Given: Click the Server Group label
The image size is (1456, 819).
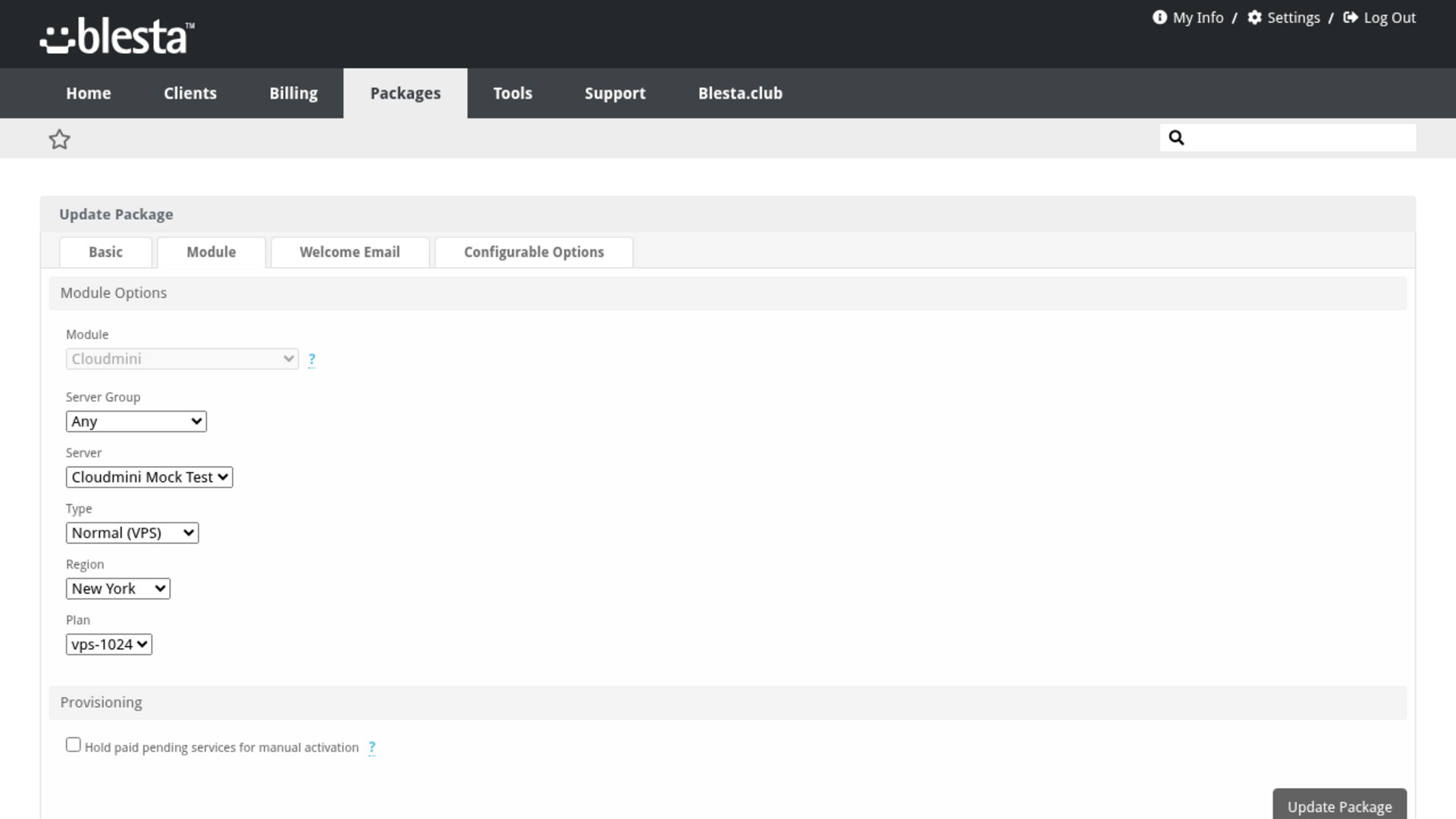Looking at the screenshot, I should pyautogui.click(x=103, y=397).
